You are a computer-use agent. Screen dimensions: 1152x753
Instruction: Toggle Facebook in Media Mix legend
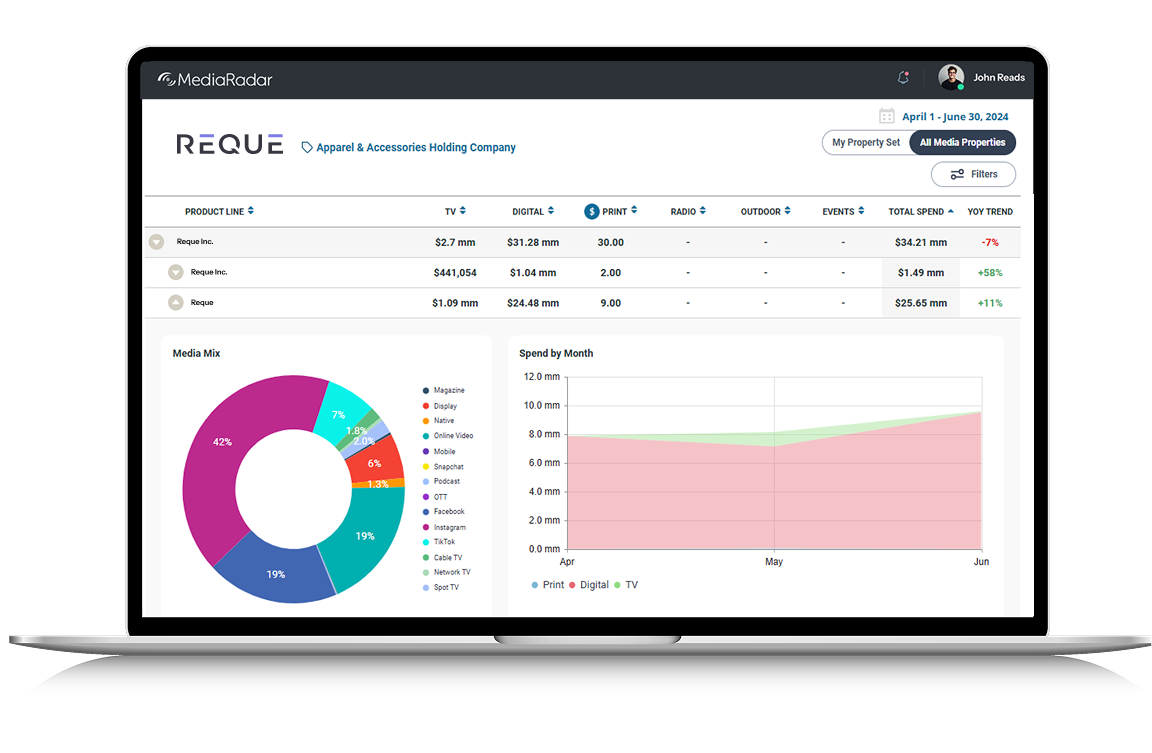click(x=444, y=511)
